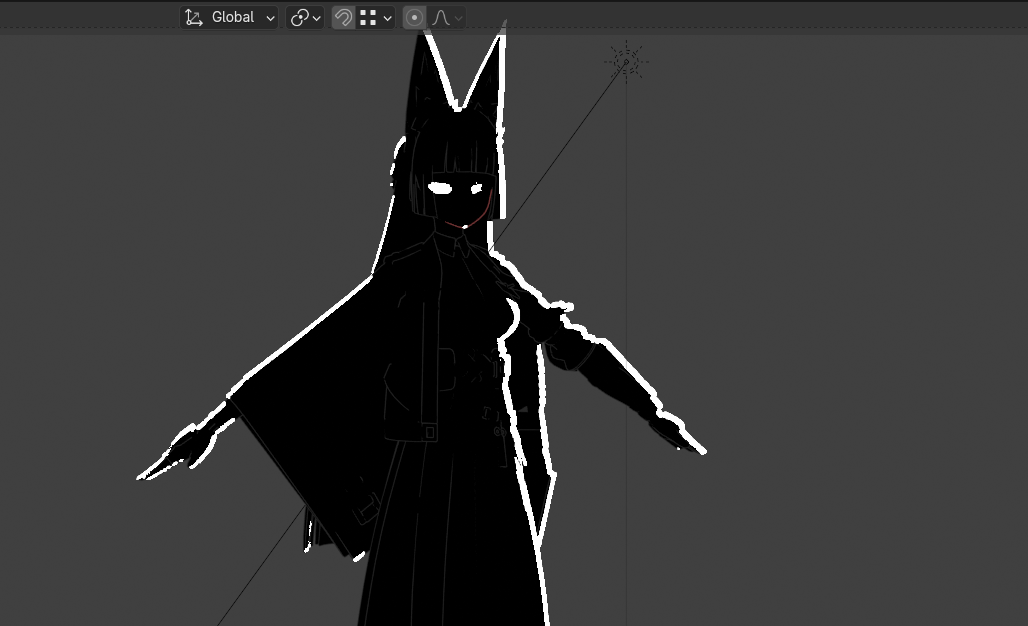Click the transform orientation axes icon
Screen dimensions: 1028x626
(x=194, y=17)
